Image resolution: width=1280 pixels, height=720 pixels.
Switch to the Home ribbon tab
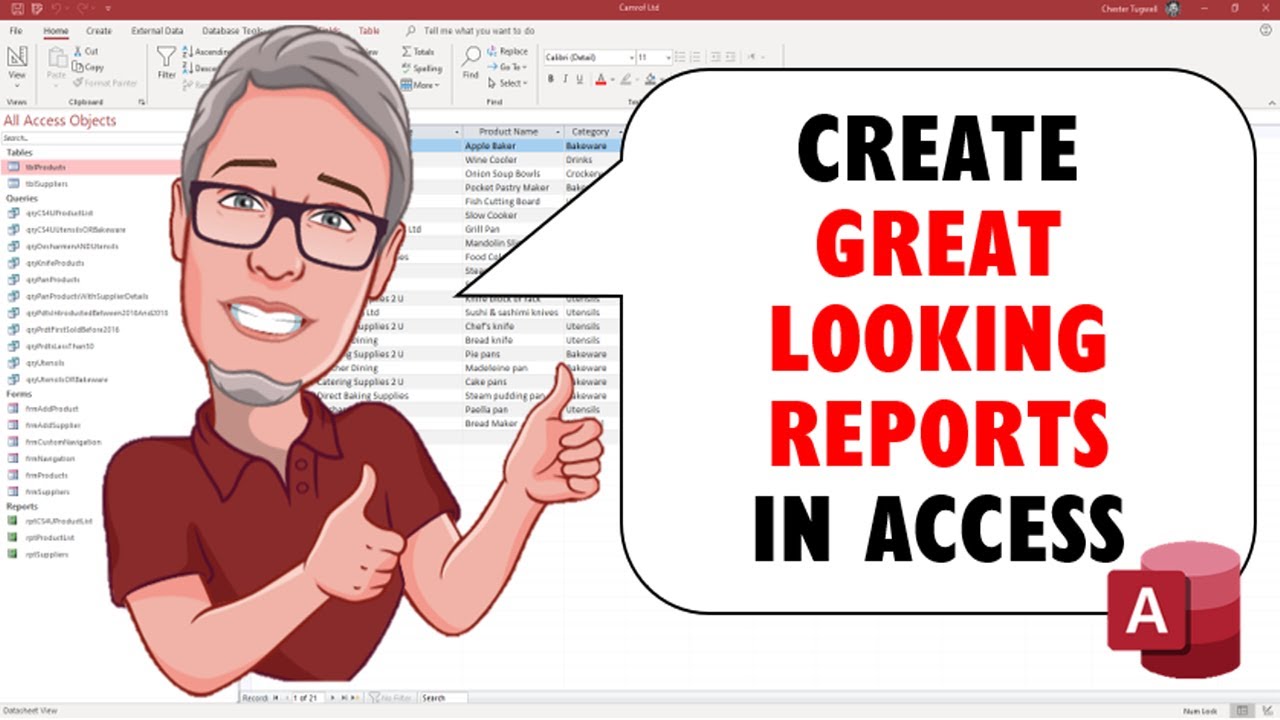pos(56,31)
